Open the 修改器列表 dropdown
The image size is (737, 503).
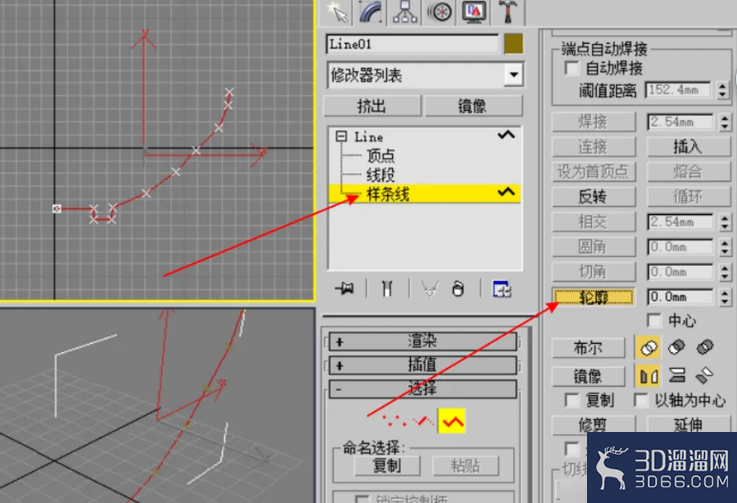(514, 75)
